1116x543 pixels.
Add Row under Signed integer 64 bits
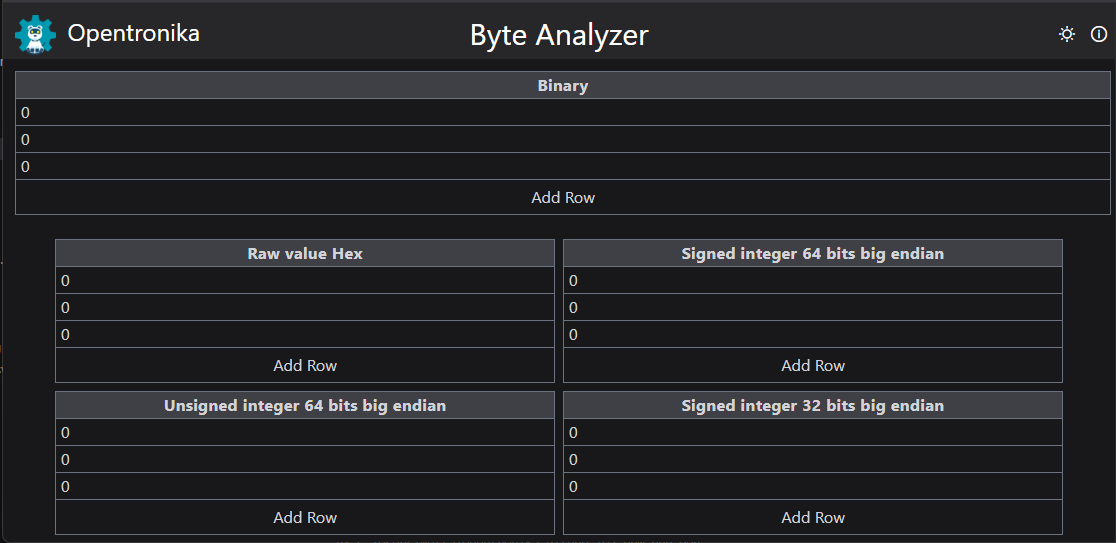813,365
